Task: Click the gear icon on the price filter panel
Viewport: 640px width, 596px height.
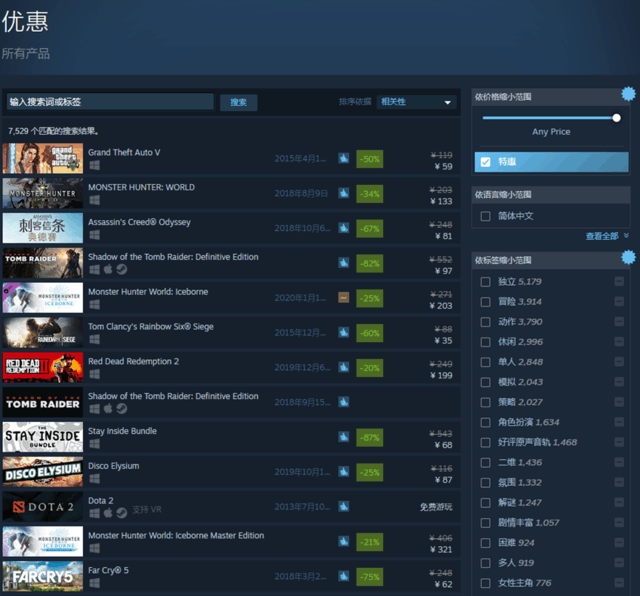Action: (x=628, y=94)
